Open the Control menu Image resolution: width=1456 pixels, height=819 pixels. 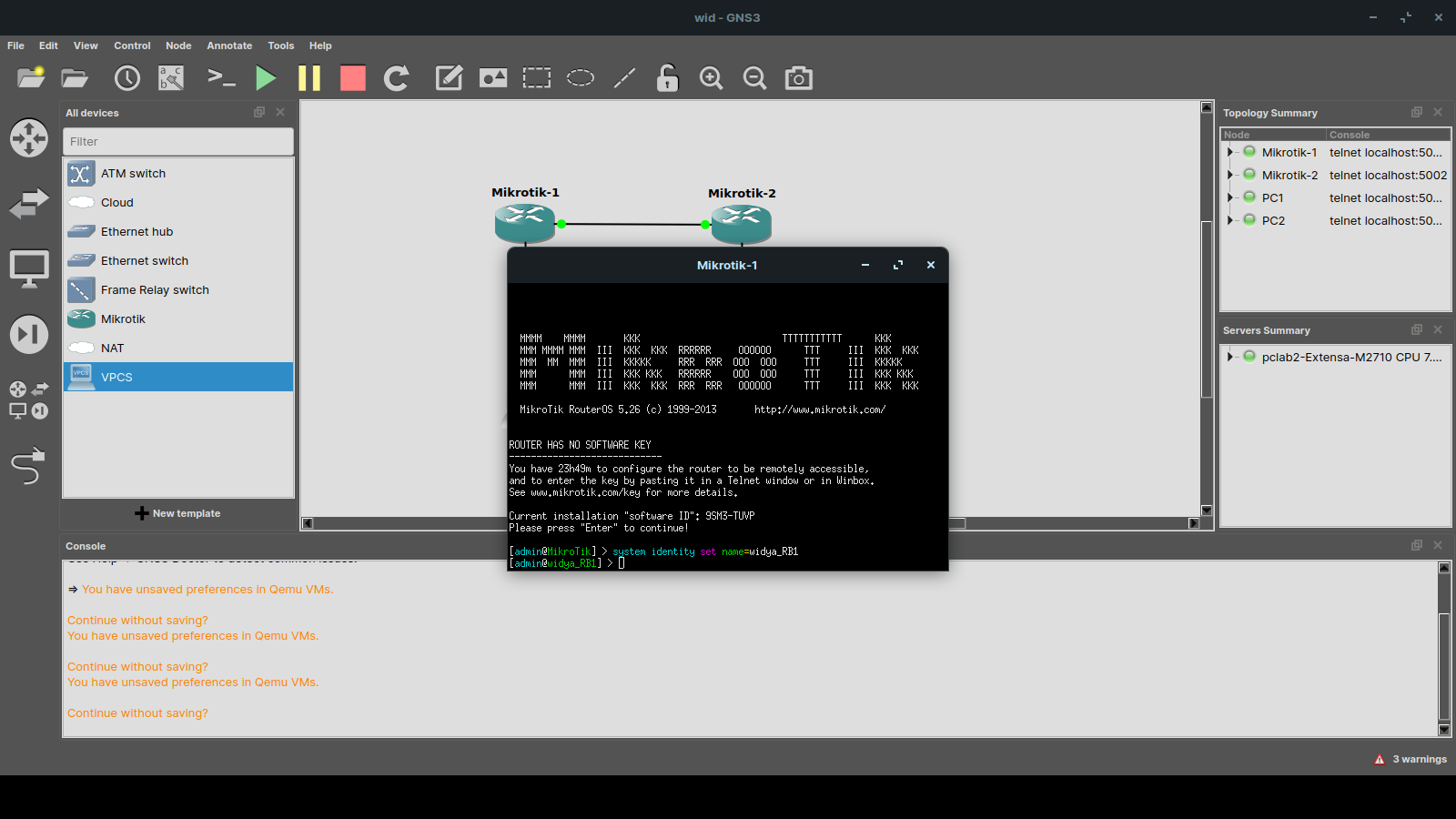[x=132, y=45]
